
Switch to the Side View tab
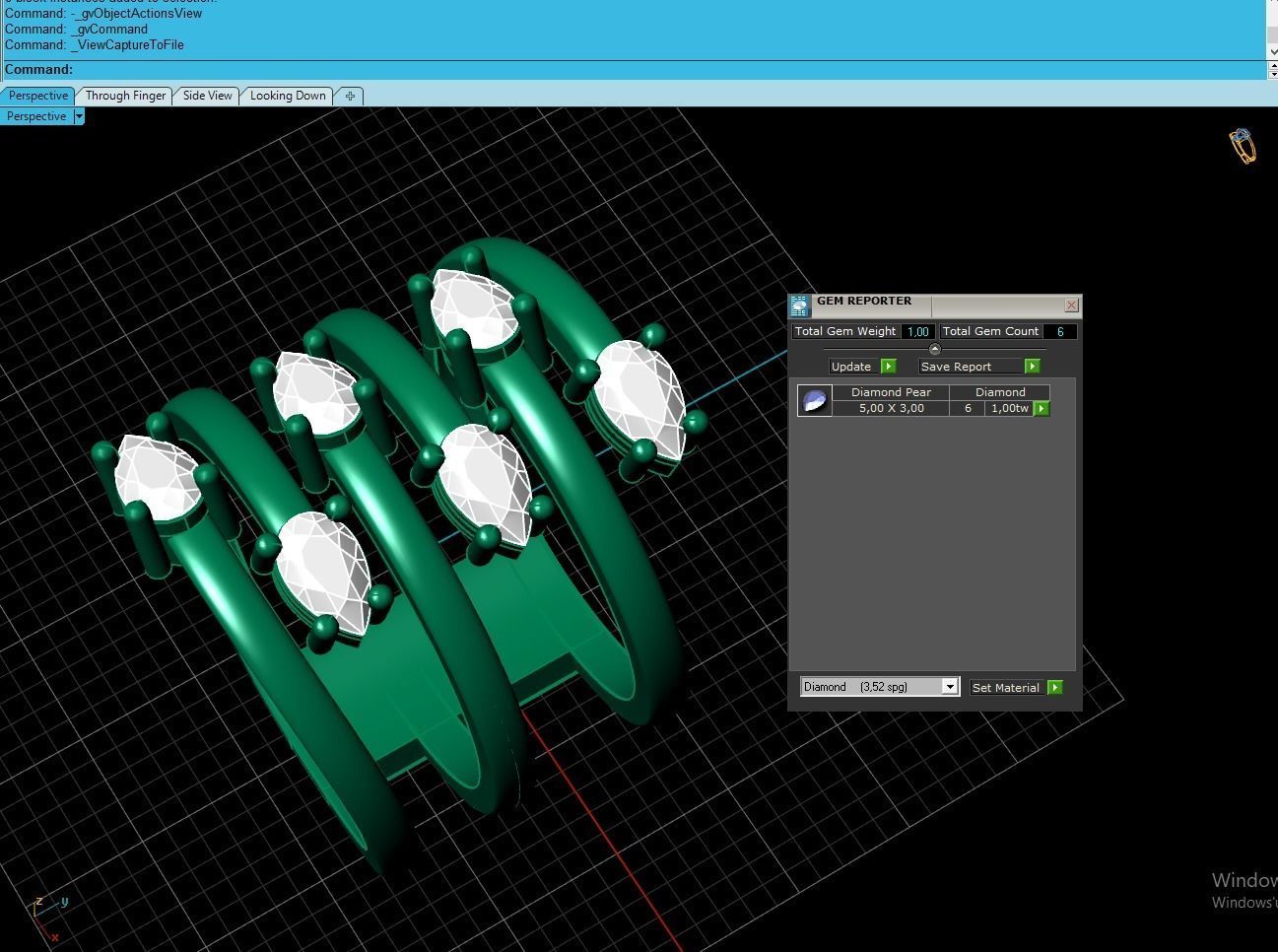click(207, 96)
